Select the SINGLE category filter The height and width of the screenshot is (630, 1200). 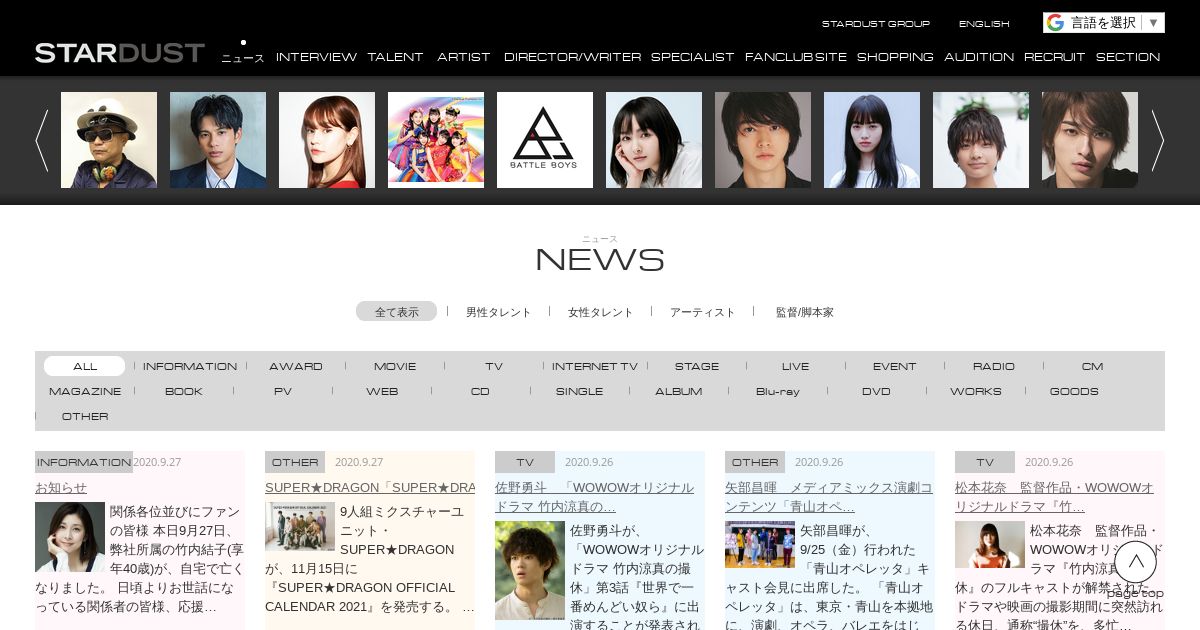[580, 391]
